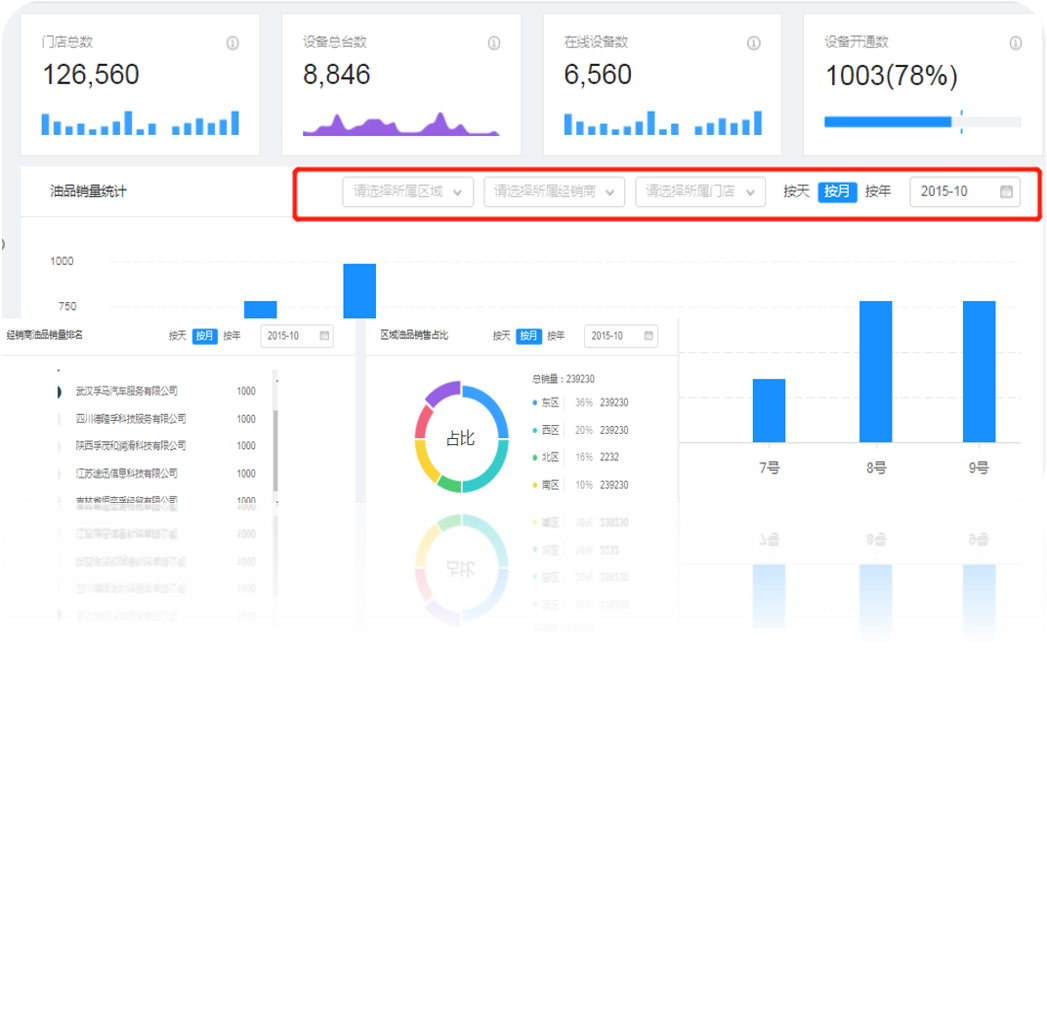Select 按天 in 油品销量统计 filter
Image resolution: width=1047 pixels, height=1009 pixels.
(x=796, y=192)
